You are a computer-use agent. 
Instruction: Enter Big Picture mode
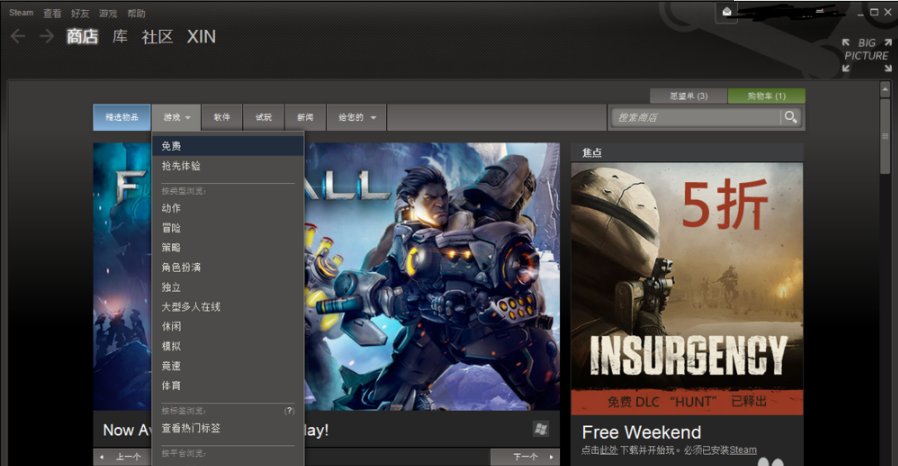(x=866, y=55)
